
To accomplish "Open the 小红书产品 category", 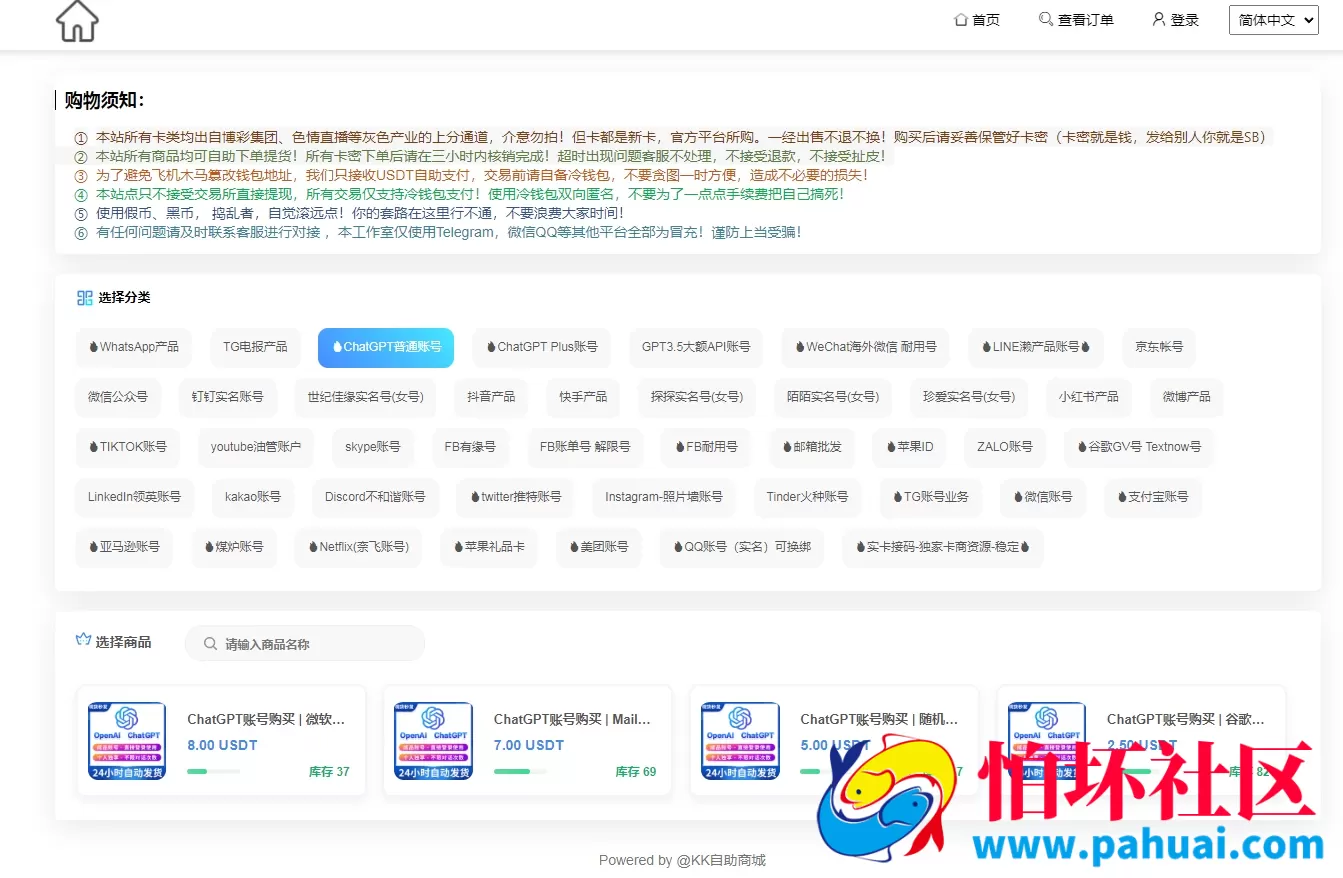I will click(1089, 397).
